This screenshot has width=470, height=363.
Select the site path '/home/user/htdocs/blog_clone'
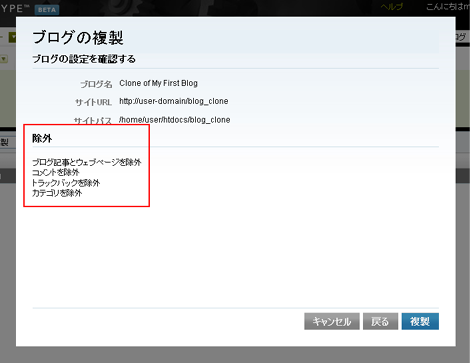(x=175, y=120)
